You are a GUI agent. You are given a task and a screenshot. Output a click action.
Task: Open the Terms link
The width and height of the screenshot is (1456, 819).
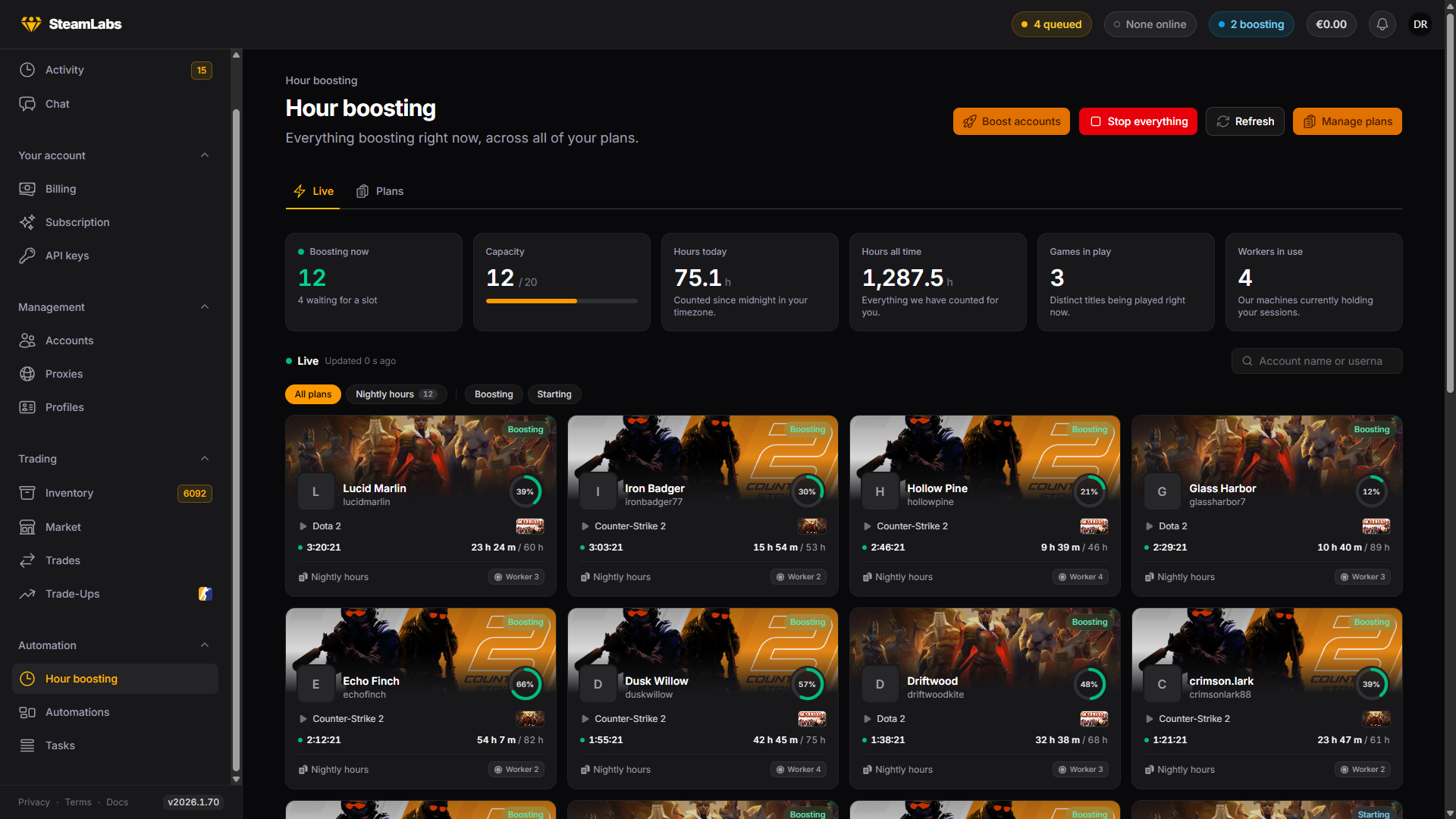(x=78, y=802)
